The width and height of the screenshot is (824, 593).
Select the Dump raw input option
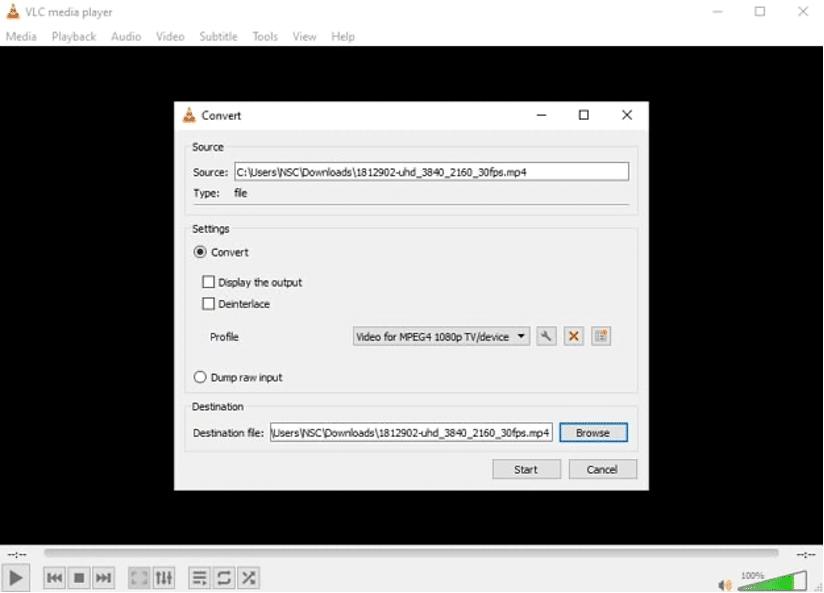[200, 377]
